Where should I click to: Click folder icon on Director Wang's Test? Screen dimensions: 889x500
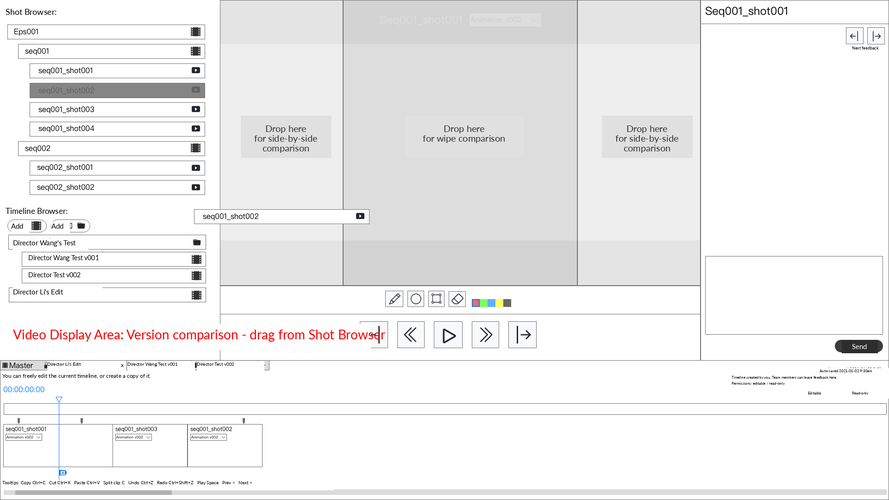197,243
